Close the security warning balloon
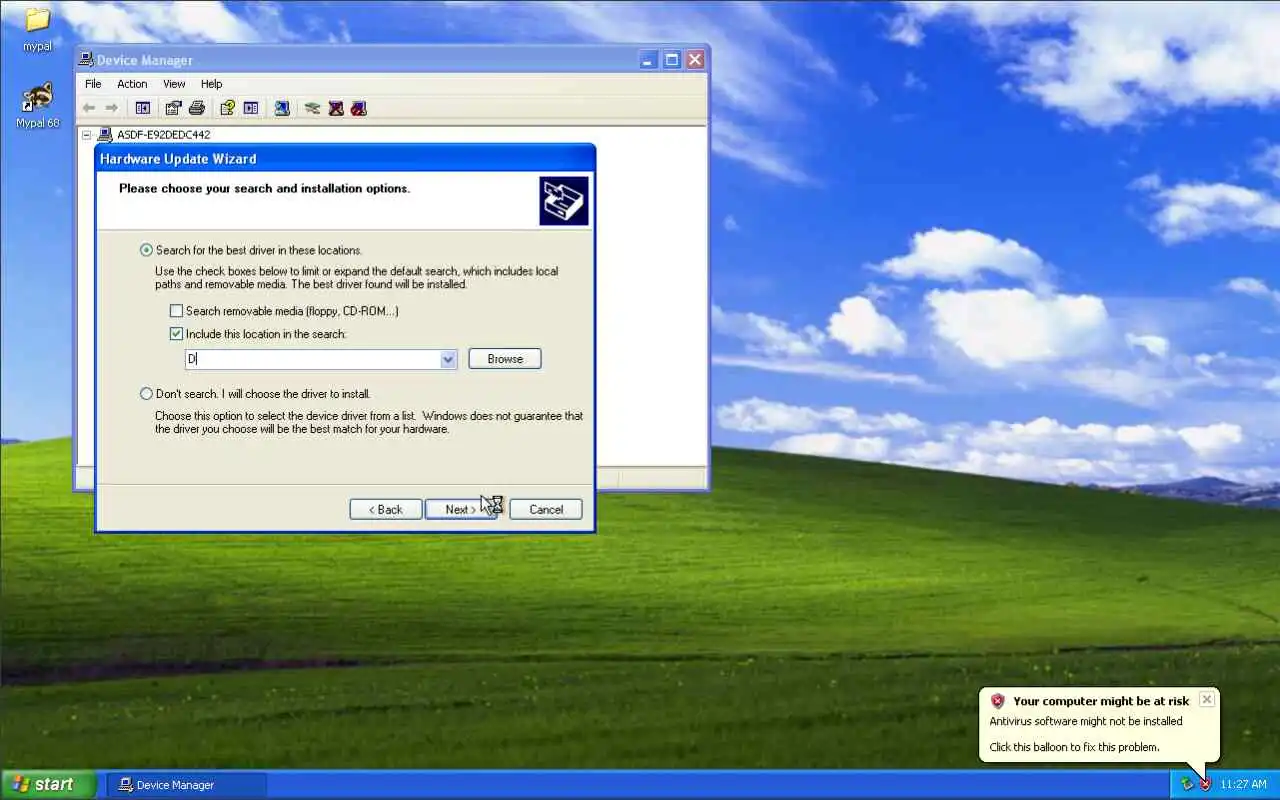The height and width of the screenshot is (800, 1280). coord(1207,699)
